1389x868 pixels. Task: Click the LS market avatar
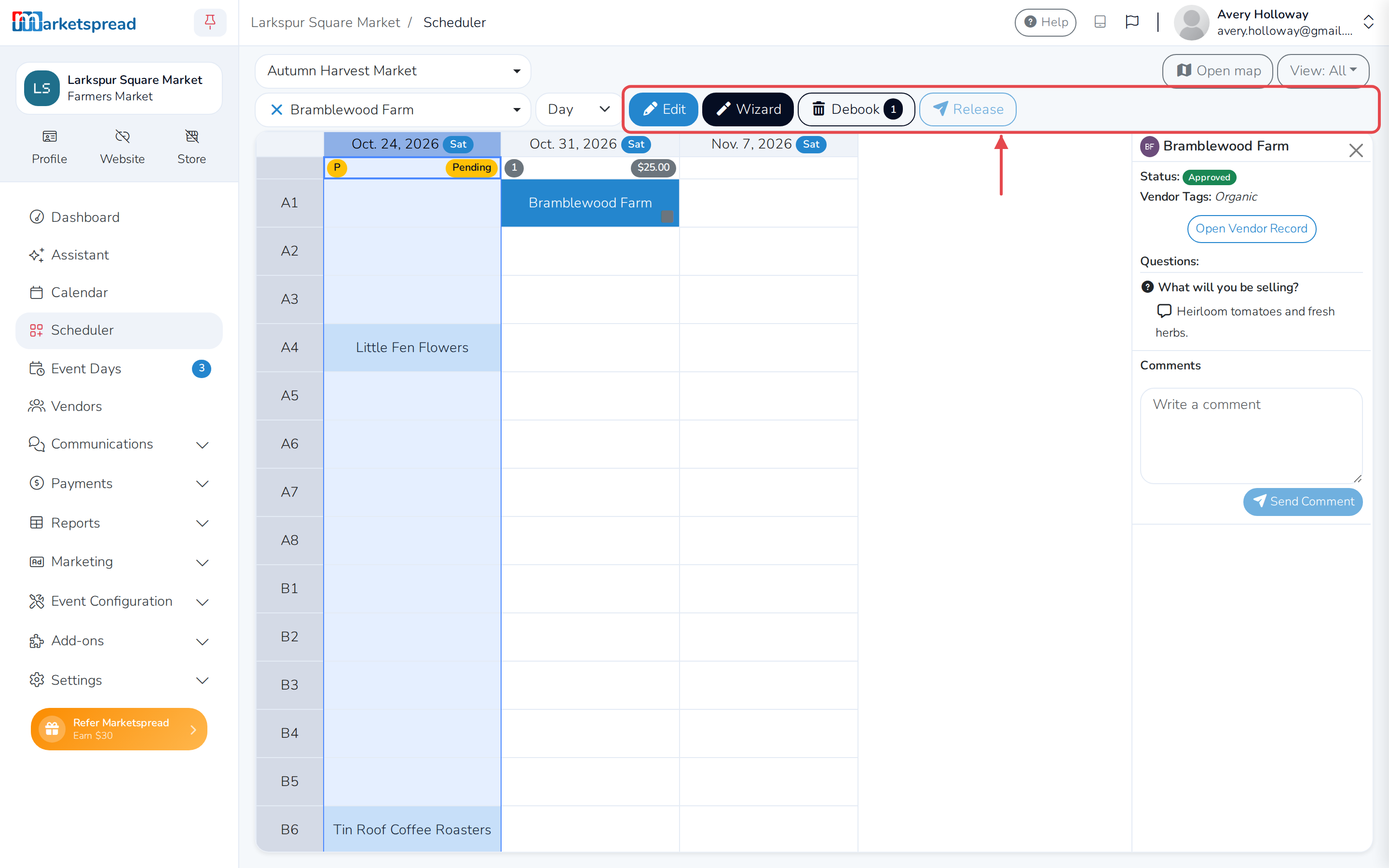click(42, 88)
